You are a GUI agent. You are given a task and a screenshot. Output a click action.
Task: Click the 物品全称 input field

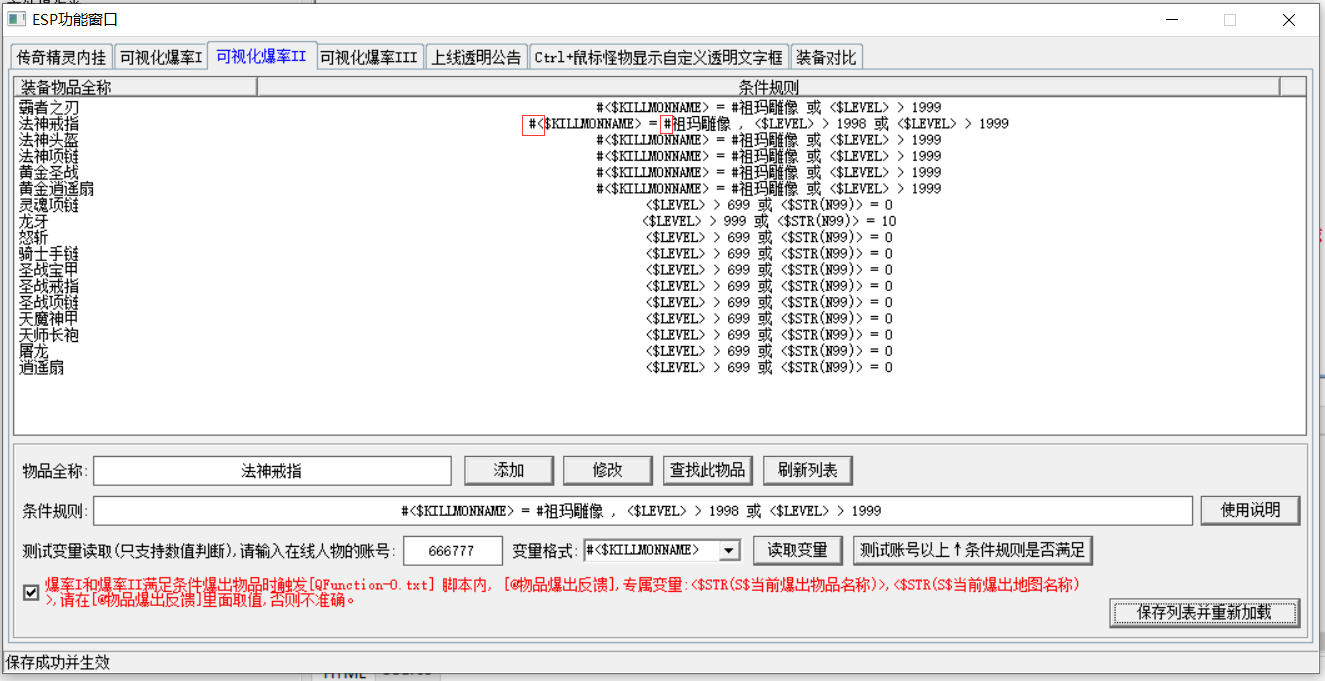(272, 470)
